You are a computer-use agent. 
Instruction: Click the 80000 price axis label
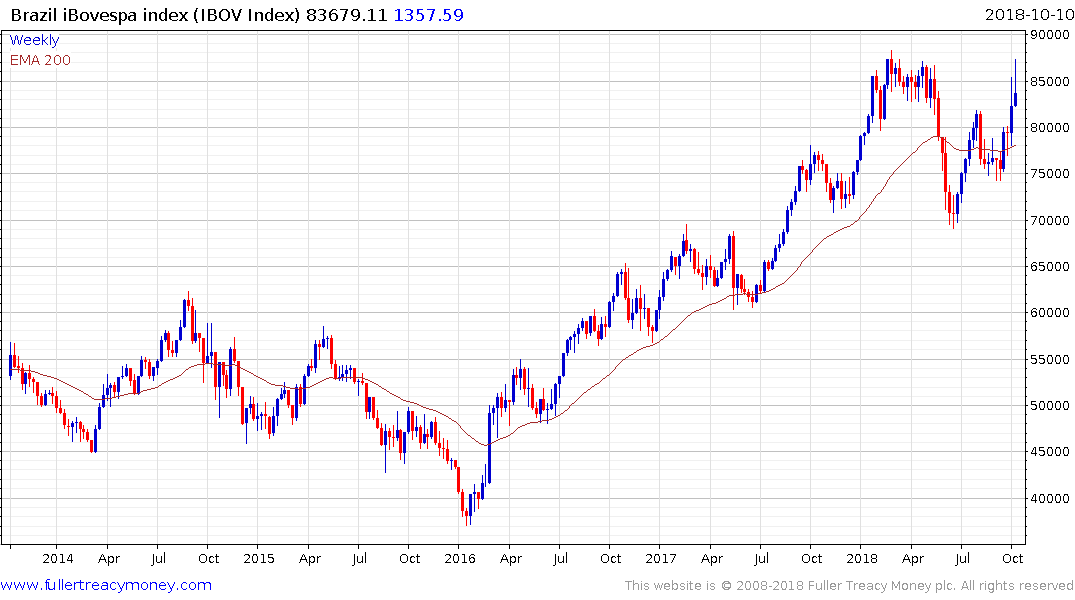[x=1050, y=128]
